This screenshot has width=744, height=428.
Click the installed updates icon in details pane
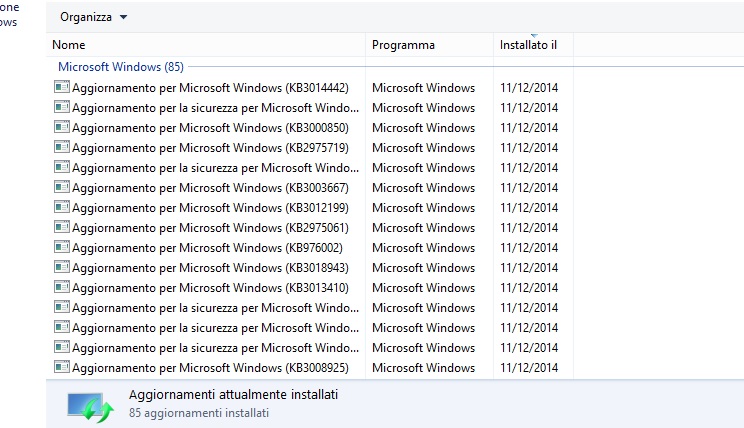pyautogui.click(x=90, y=407)
